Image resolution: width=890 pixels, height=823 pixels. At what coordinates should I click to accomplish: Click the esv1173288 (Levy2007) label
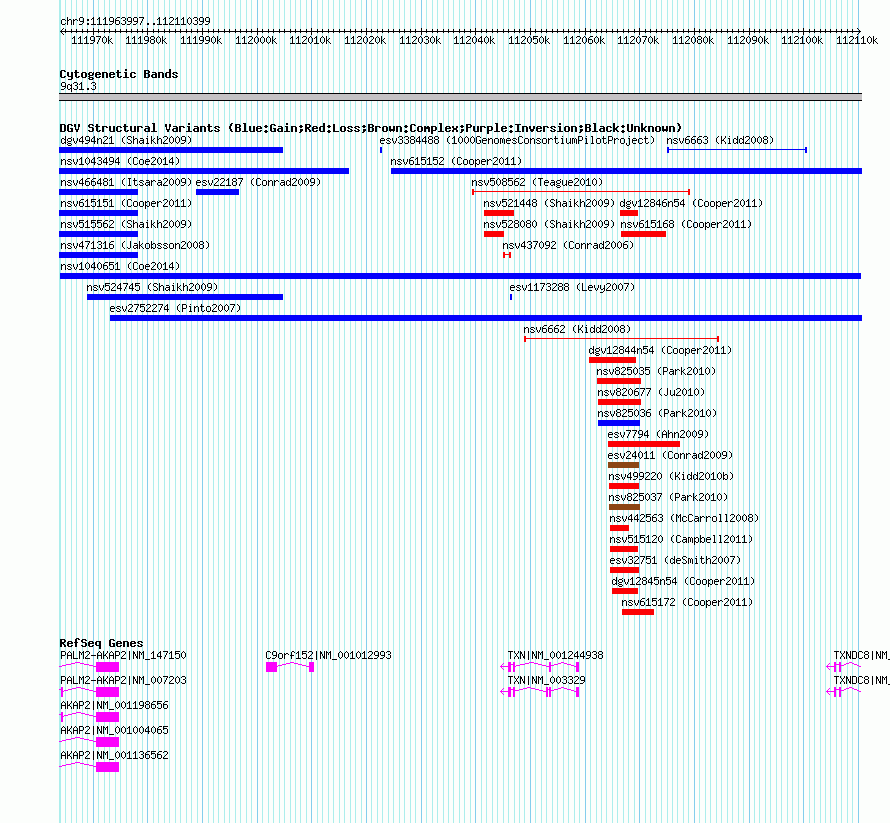coord(572,287)
